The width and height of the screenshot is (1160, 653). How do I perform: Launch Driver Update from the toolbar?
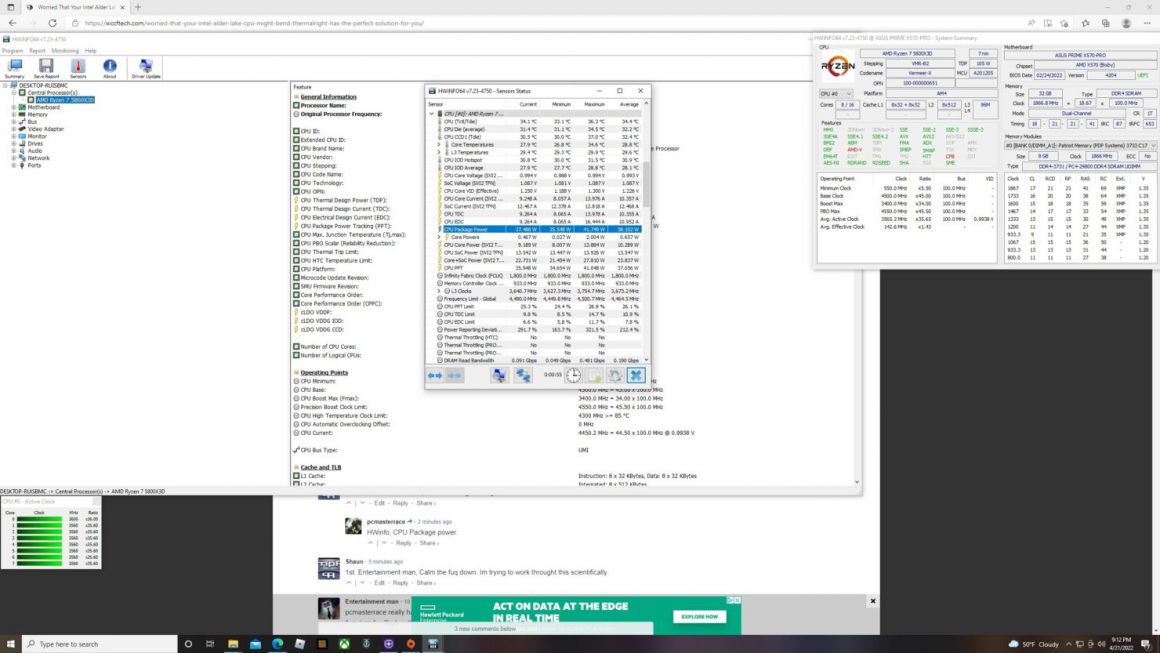(x=145, y=66)
